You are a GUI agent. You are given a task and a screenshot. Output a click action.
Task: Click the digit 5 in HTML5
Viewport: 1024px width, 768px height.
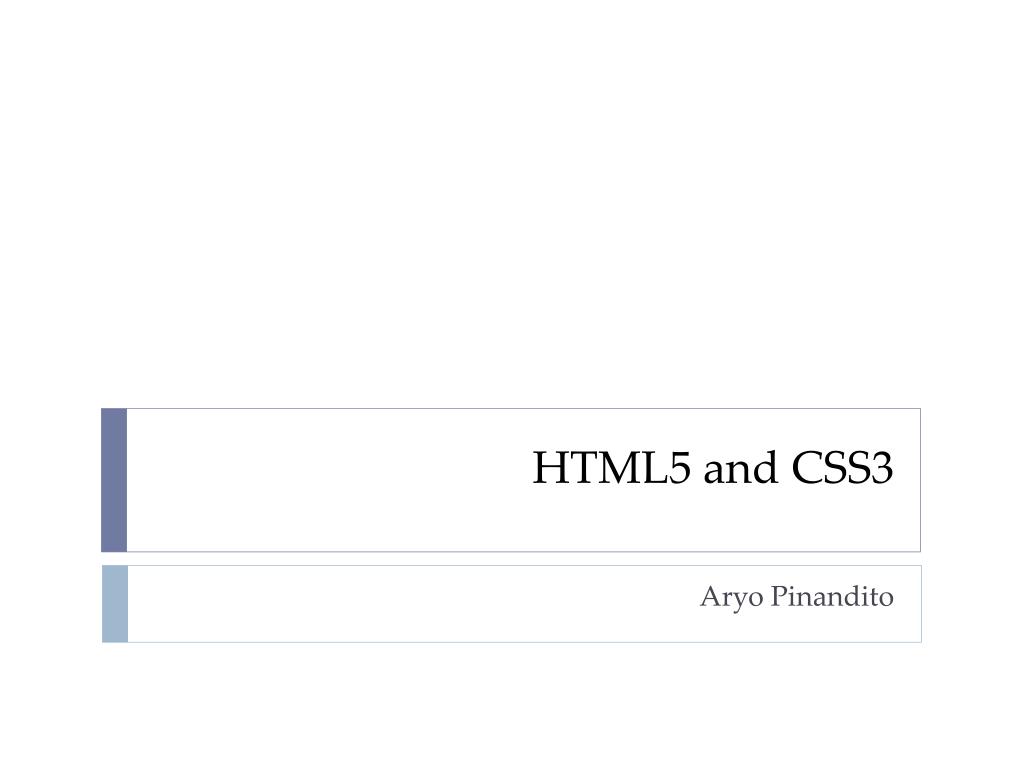coord(680,468)
